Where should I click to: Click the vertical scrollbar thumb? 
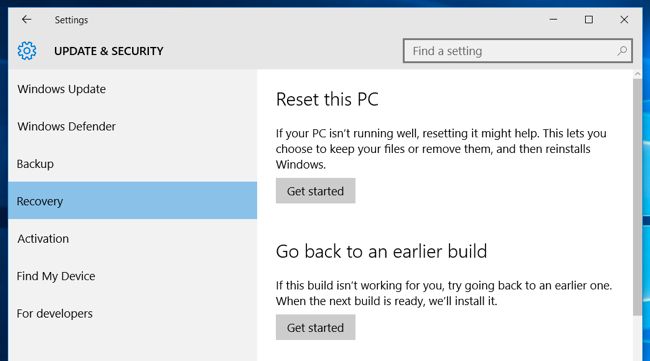[x=637, y=197]
